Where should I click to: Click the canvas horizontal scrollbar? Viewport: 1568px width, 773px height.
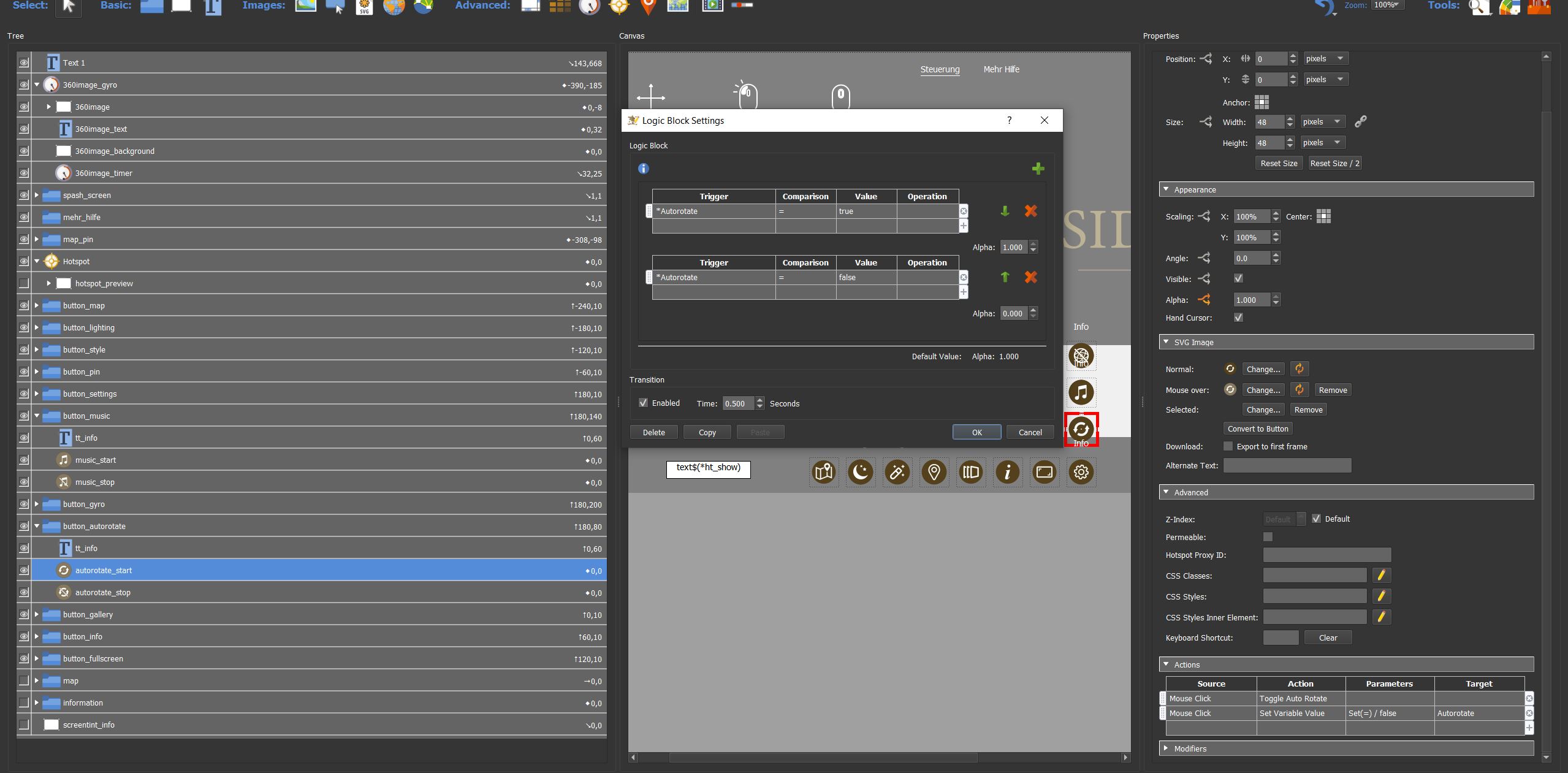click(x=823, y=758)
